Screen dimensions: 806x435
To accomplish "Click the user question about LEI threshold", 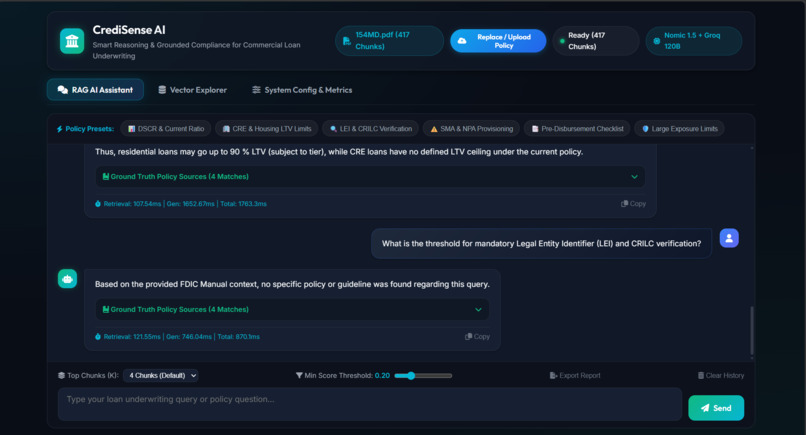I will [541, 244].
